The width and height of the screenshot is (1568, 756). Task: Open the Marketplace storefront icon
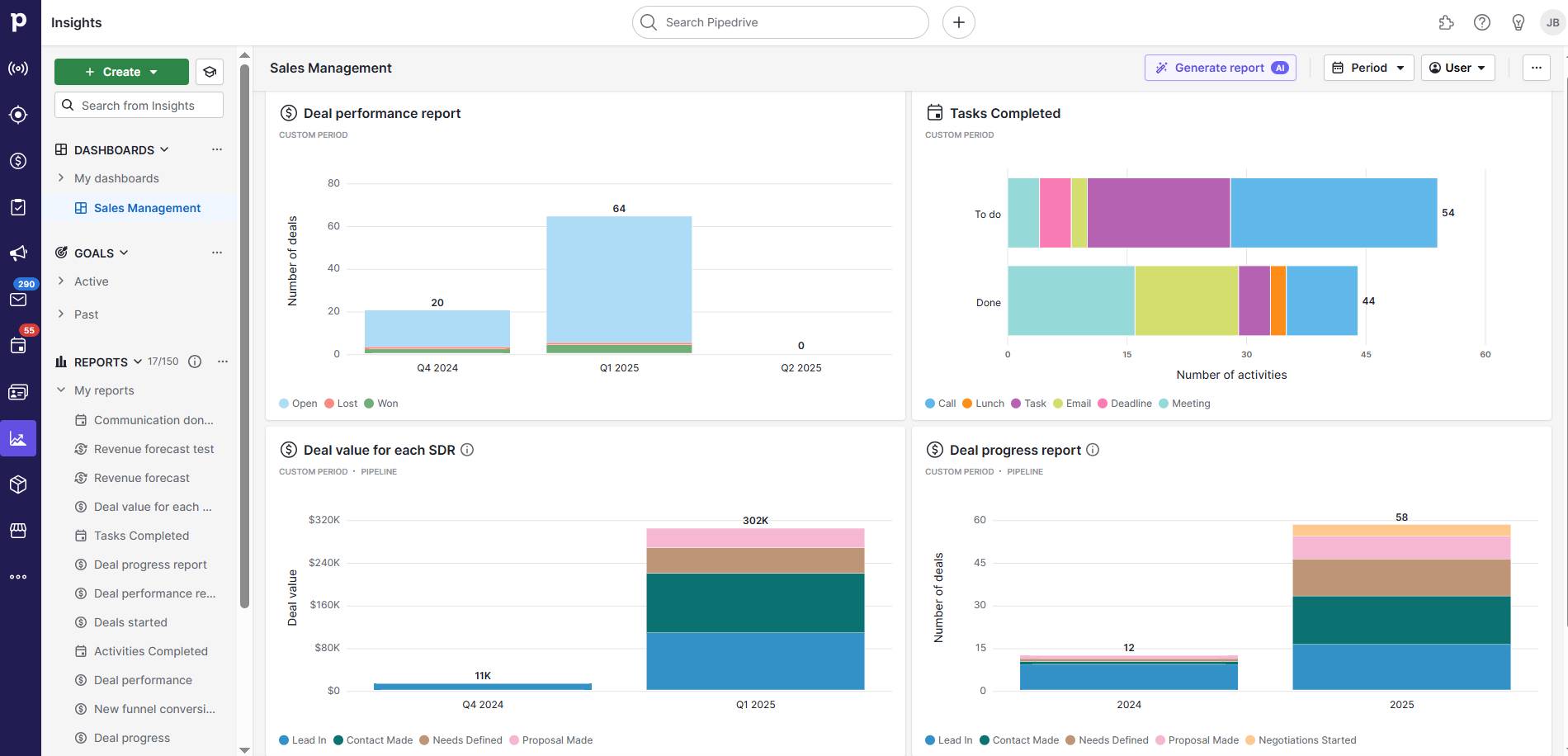click(x=17, y=531)
